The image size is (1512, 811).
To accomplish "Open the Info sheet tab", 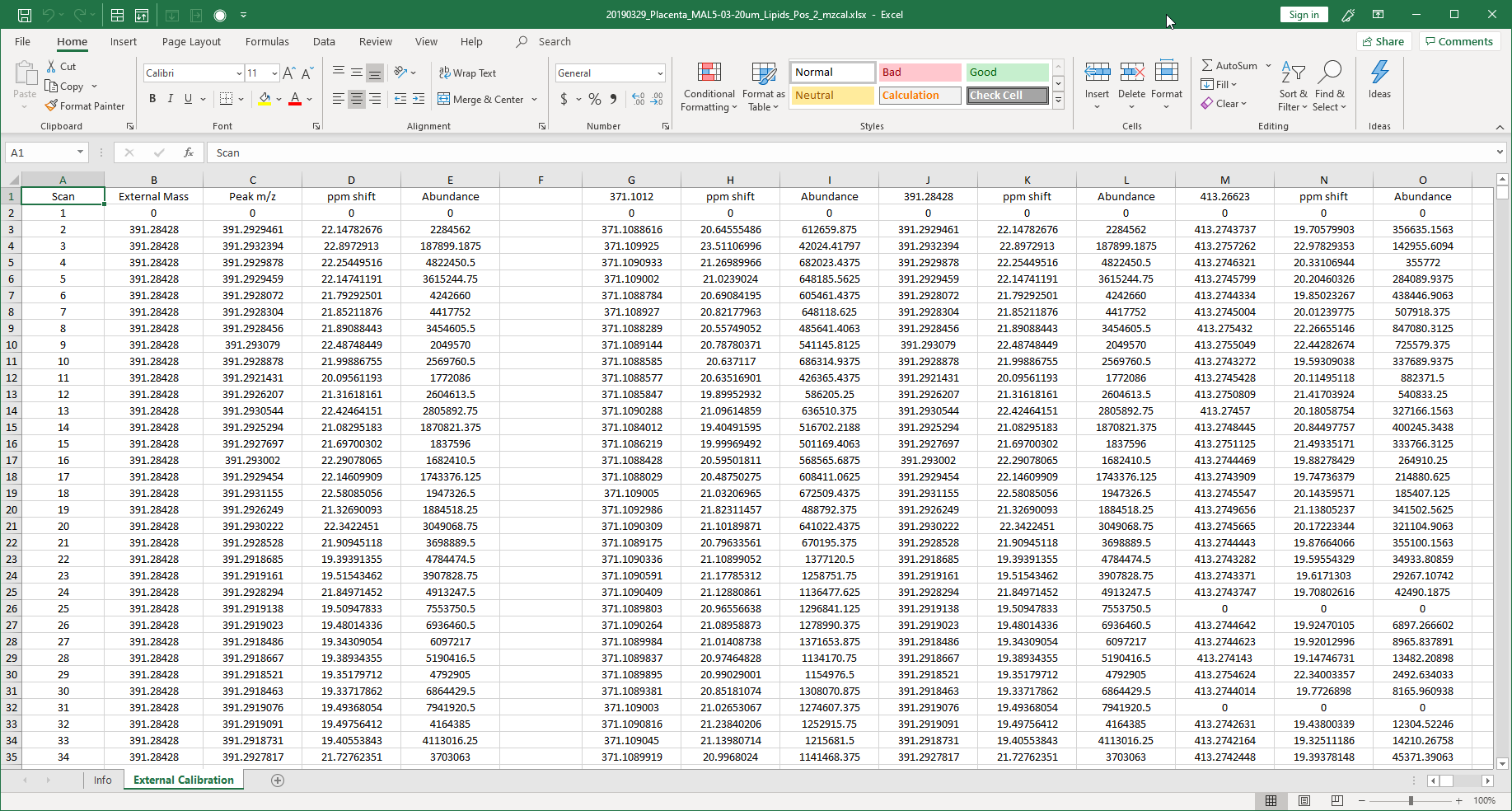I will (103, 780).
